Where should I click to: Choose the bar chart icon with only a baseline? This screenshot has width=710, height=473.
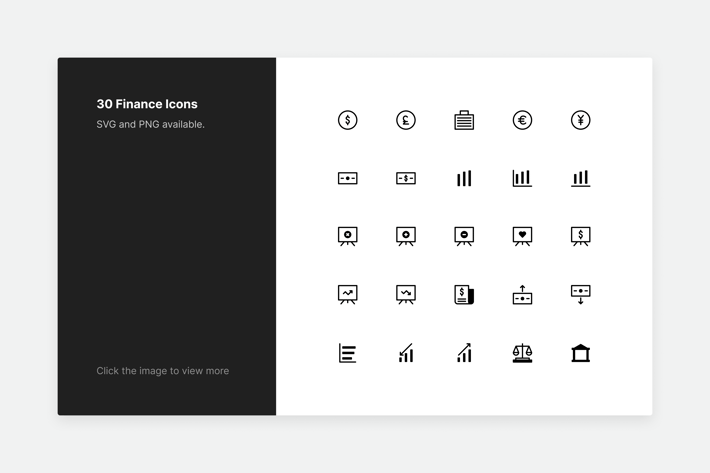pos(580,178)
